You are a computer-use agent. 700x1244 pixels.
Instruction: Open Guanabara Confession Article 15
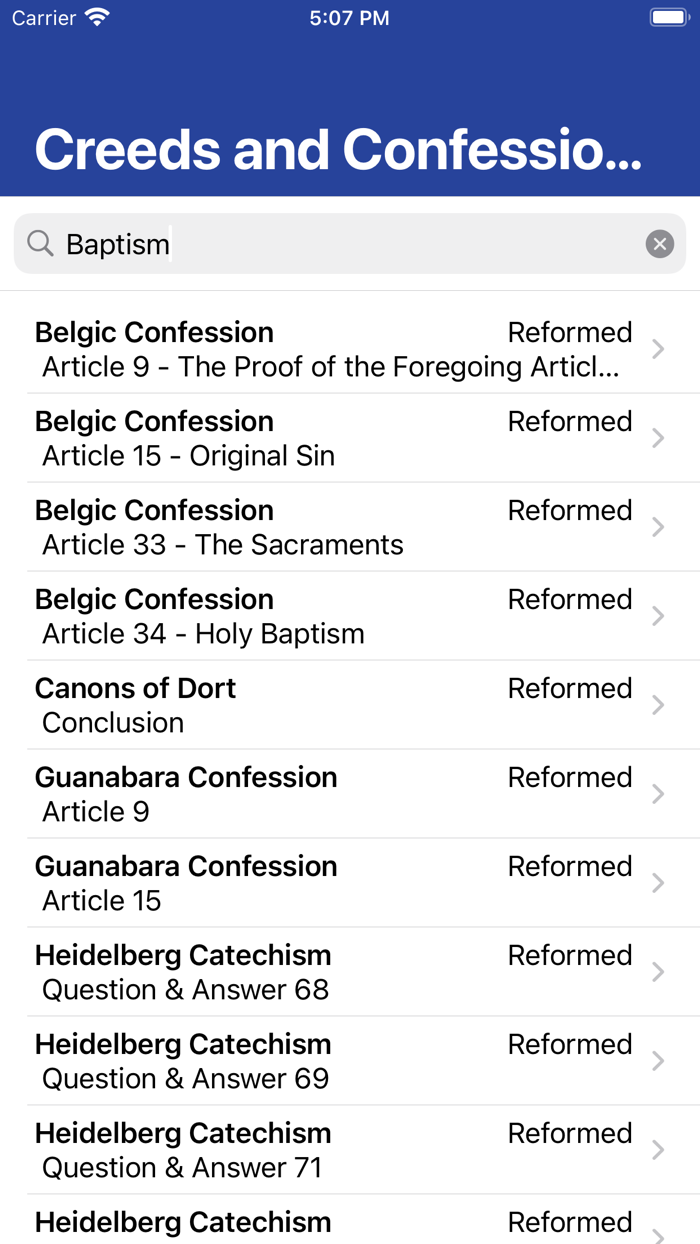click(x=300, y=883)
